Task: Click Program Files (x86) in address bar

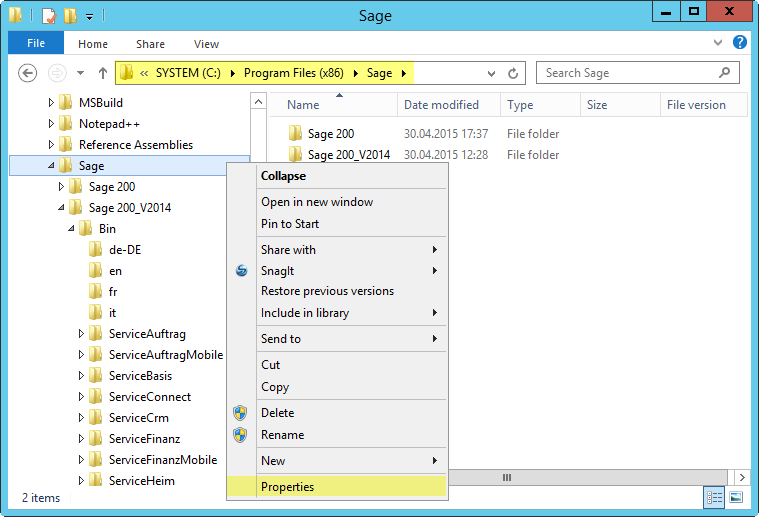Action: tap(294, 73)
